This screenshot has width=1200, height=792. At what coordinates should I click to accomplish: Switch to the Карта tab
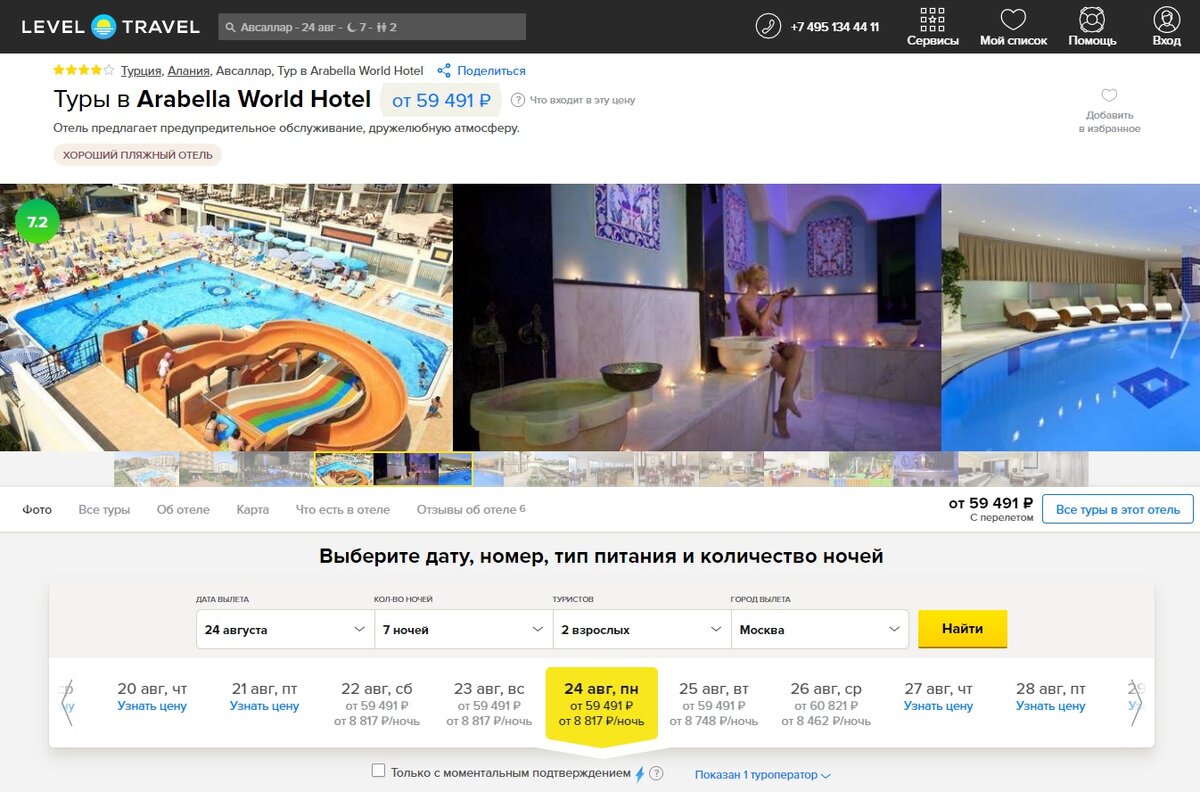253,509
